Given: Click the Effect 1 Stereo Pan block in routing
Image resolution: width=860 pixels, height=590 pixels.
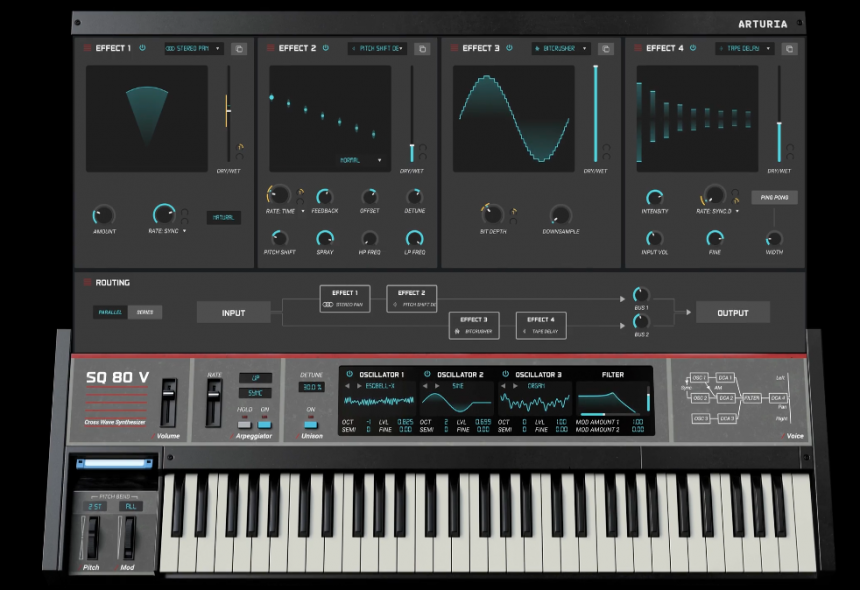Looking at the screenshot, I should (x=345, y=298).
